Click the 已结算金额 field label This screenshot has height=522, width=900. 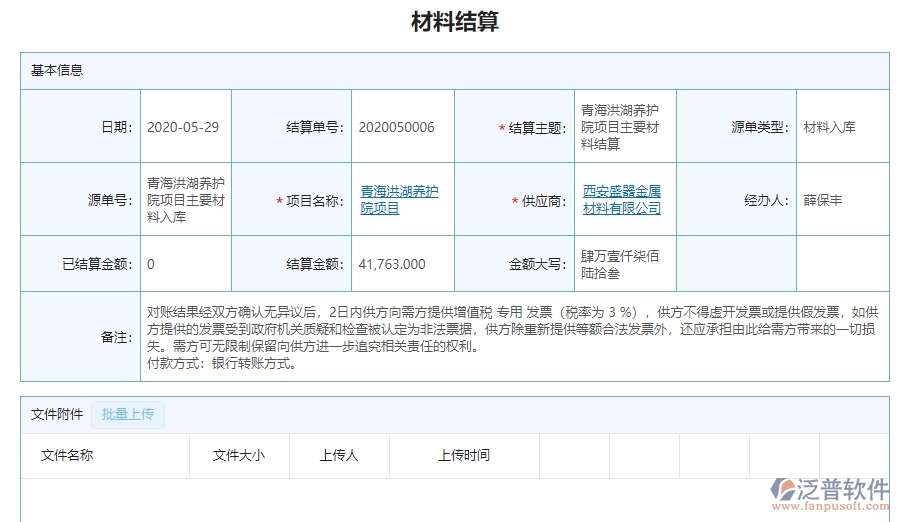pos(98,264)
